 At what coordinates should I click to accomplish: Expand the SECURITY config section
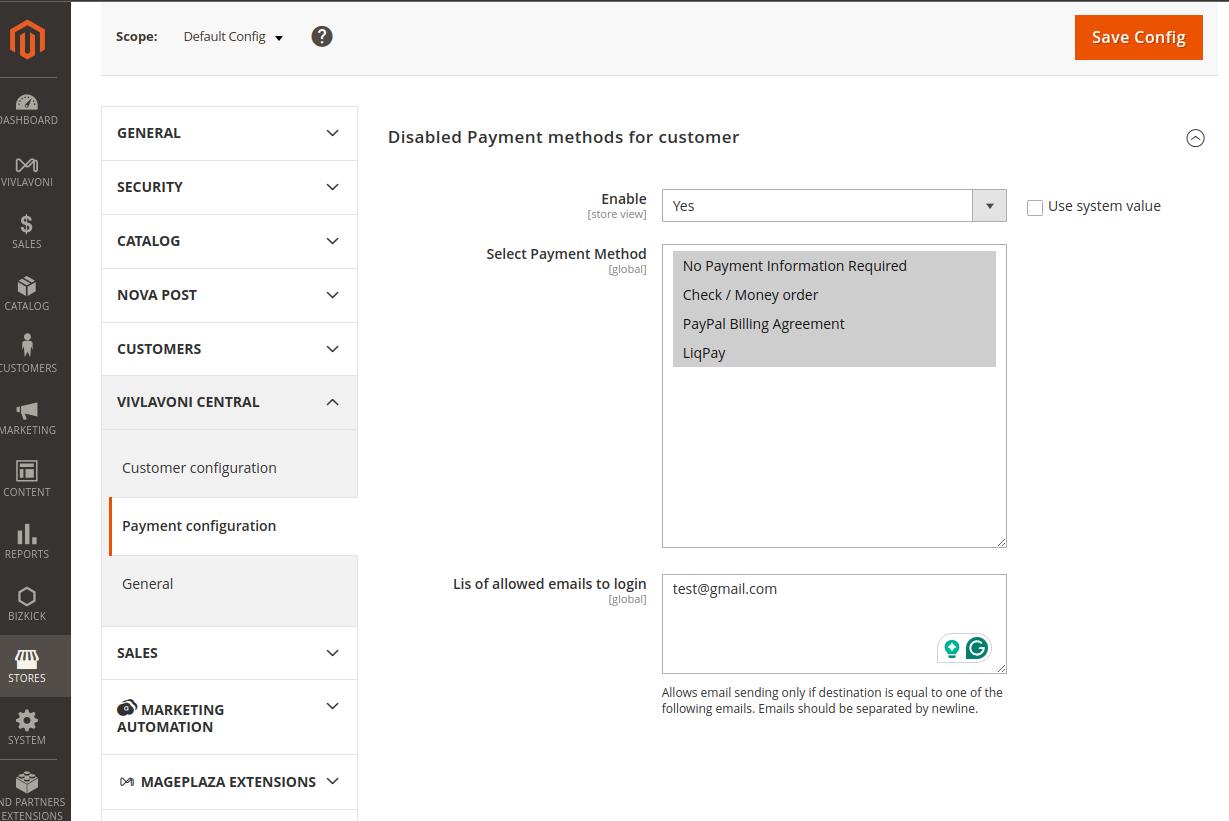click(x=229, y=187)
